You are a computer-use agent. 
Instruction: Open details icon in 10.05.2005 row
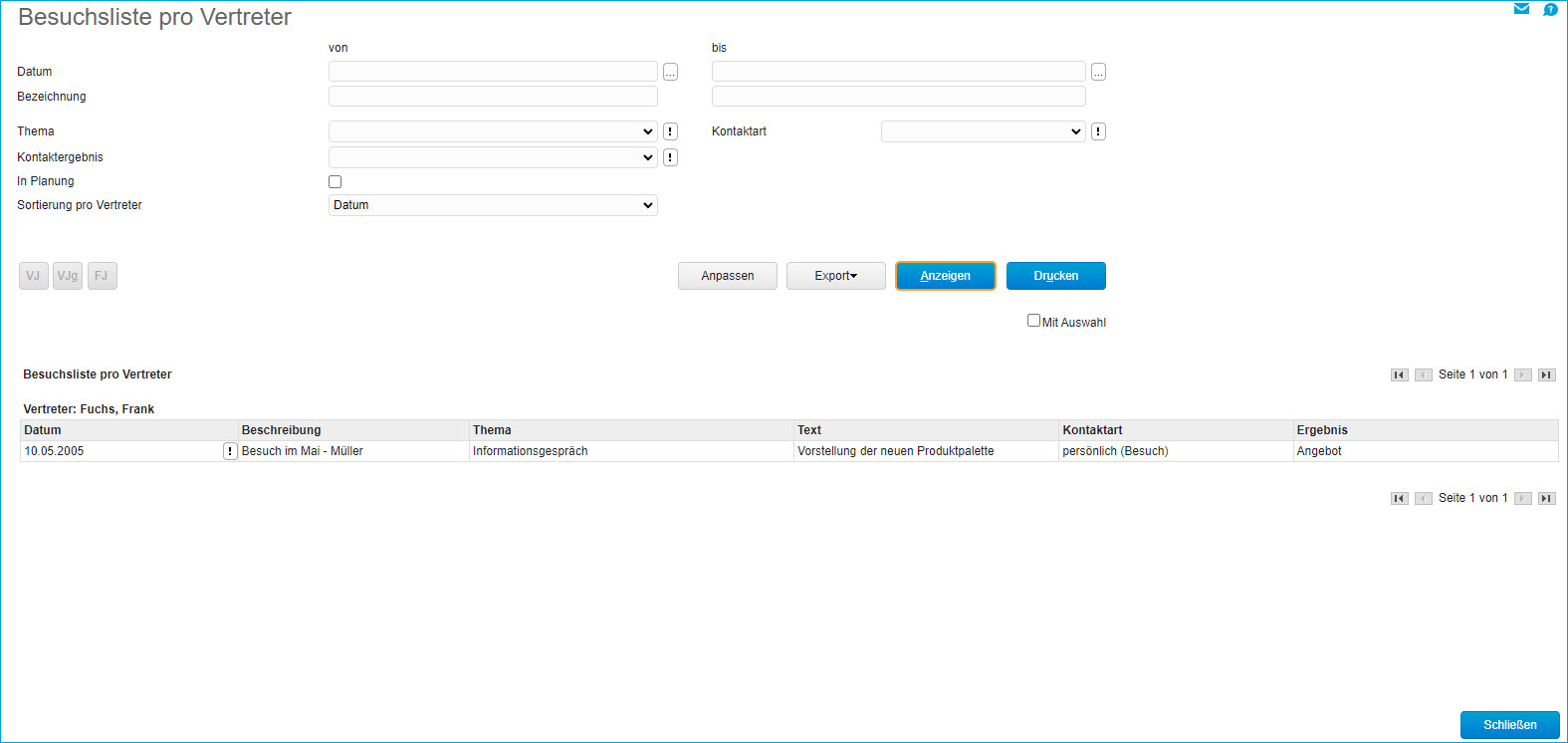pos(230,451)
